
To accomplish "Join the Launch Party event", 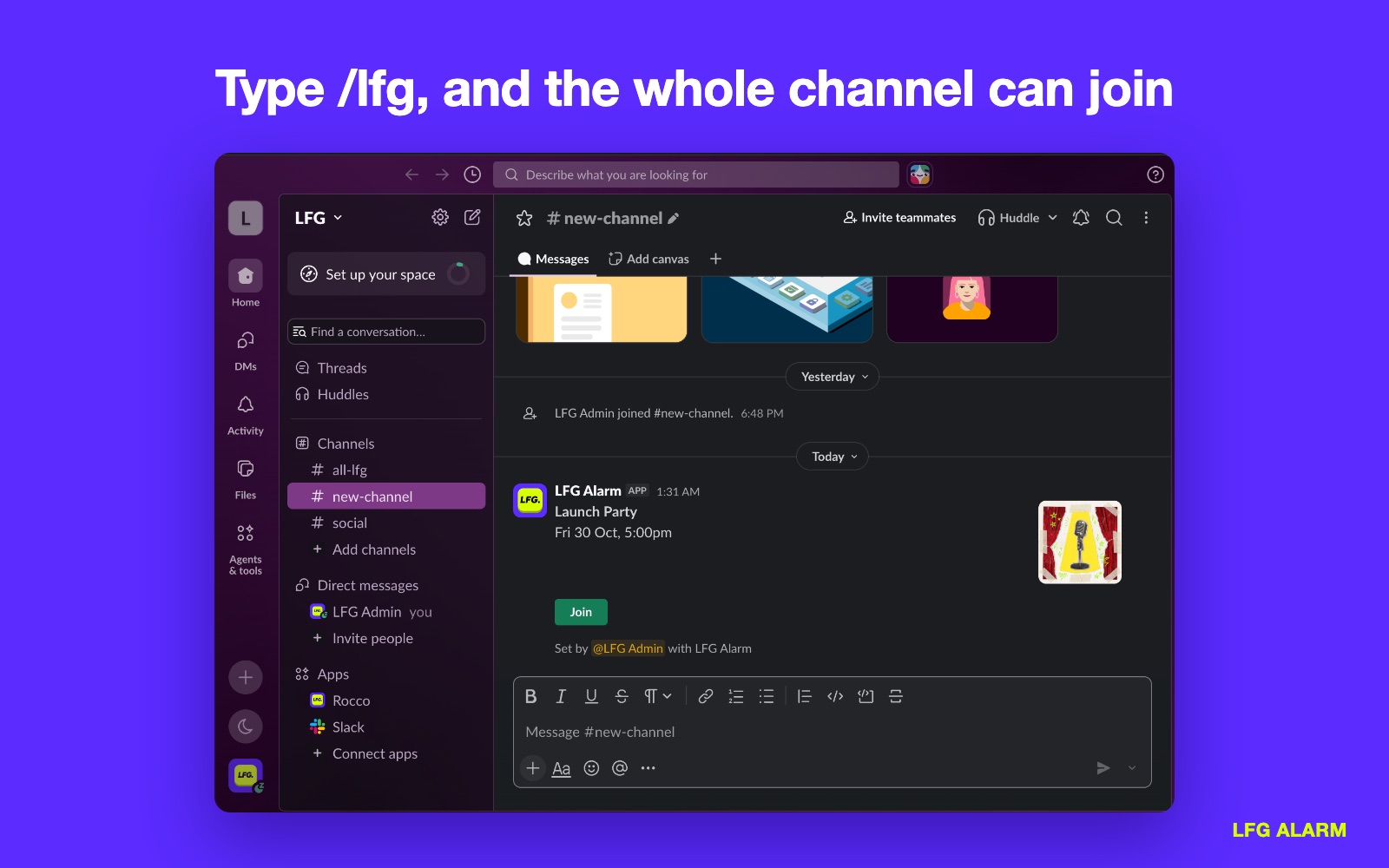I will tap(581, 612).
